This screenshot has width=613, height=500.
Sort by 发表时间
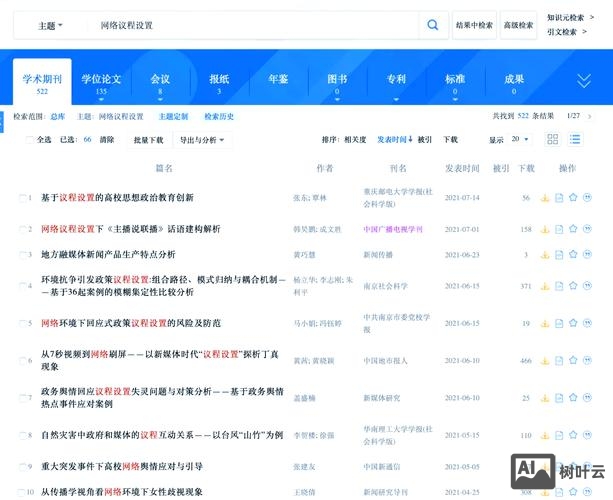coord(394,140)
